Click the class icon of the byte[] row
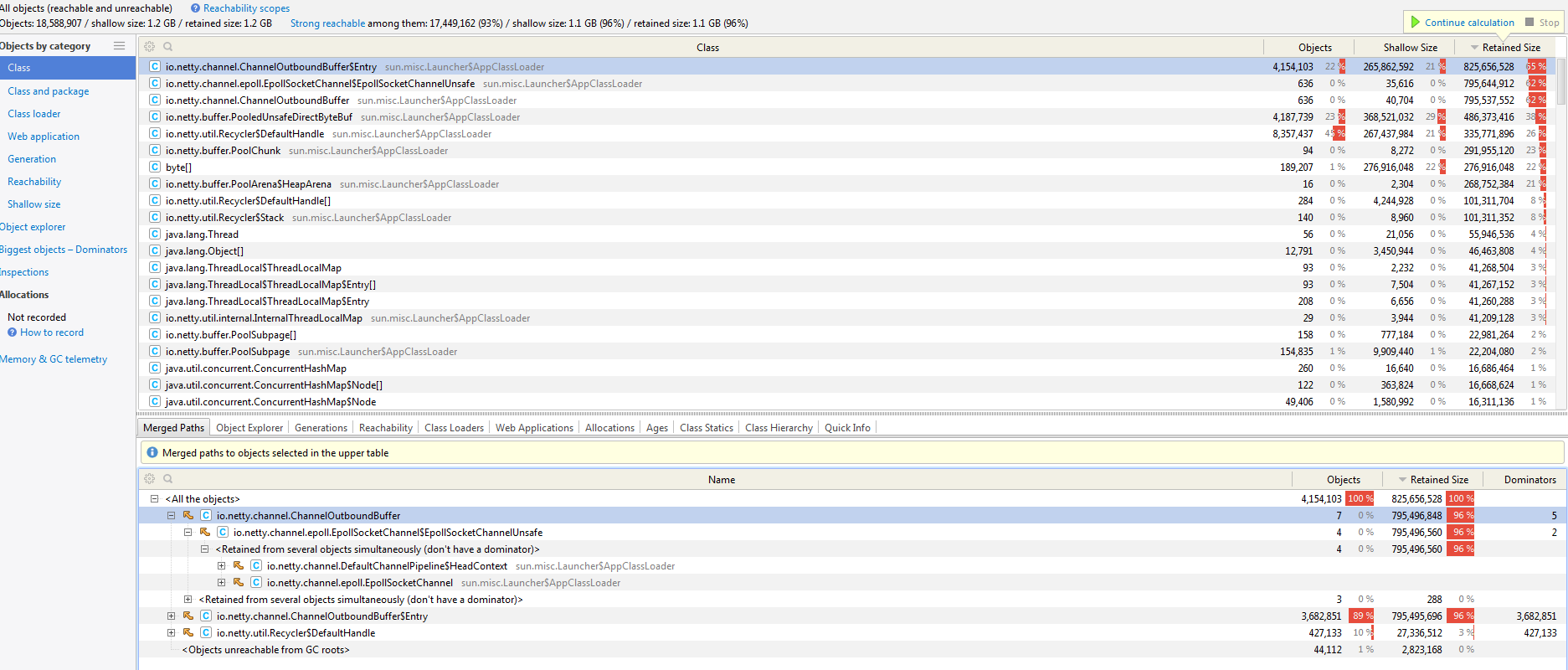The height and width of the screenshot is (670, 1568). pyautogui.click(x=155, y=167)
